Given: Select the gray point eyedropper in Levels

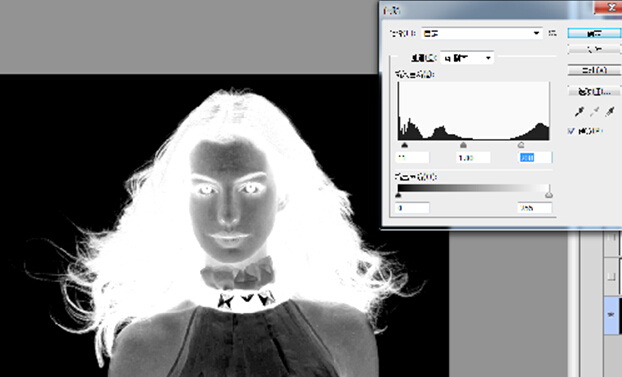Looking at the screenshot, I should point(594,112).
